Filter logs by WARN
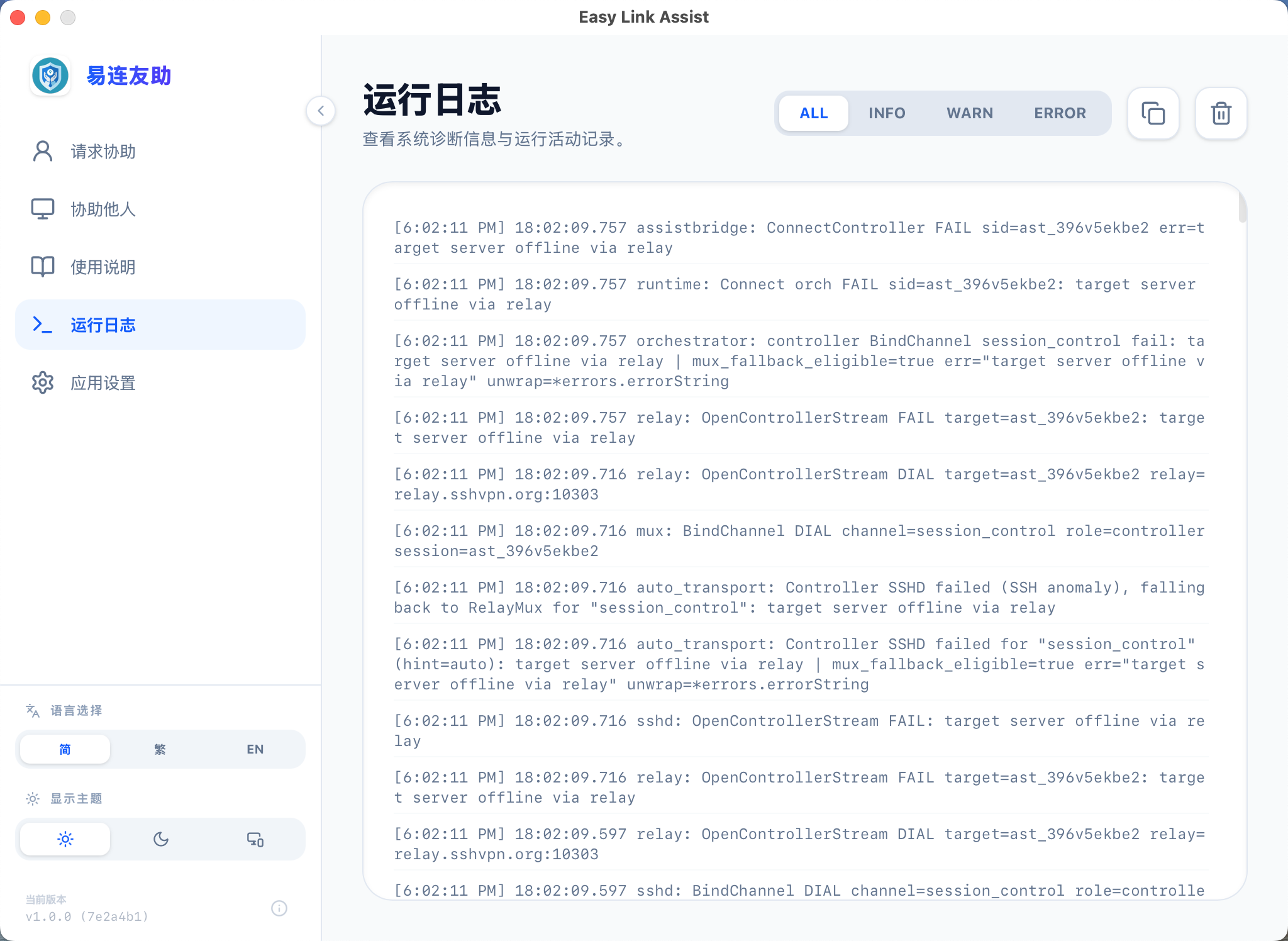The image size is (1288, 941). (x=970, y=113)
